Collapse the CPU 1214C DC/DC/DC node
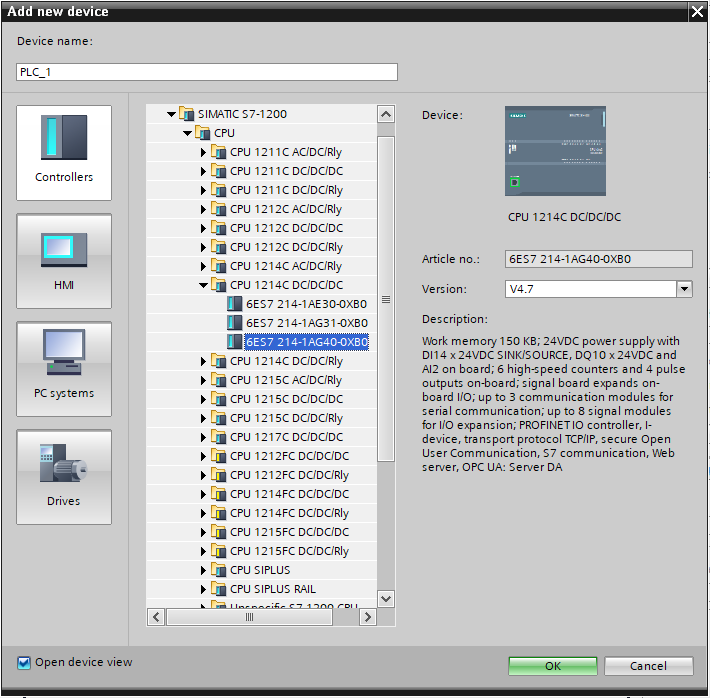710x698 pixels. [x=204, y=285]
